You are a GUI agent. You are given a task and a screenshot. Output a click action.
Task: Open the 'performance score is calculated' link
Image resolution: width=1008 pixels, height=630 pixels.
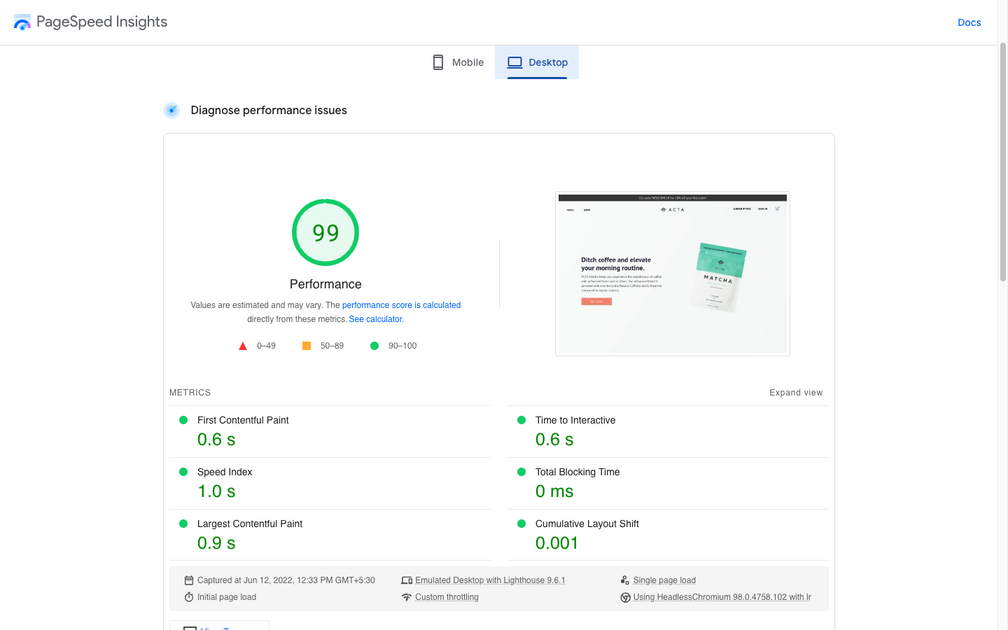coord(401,305)
